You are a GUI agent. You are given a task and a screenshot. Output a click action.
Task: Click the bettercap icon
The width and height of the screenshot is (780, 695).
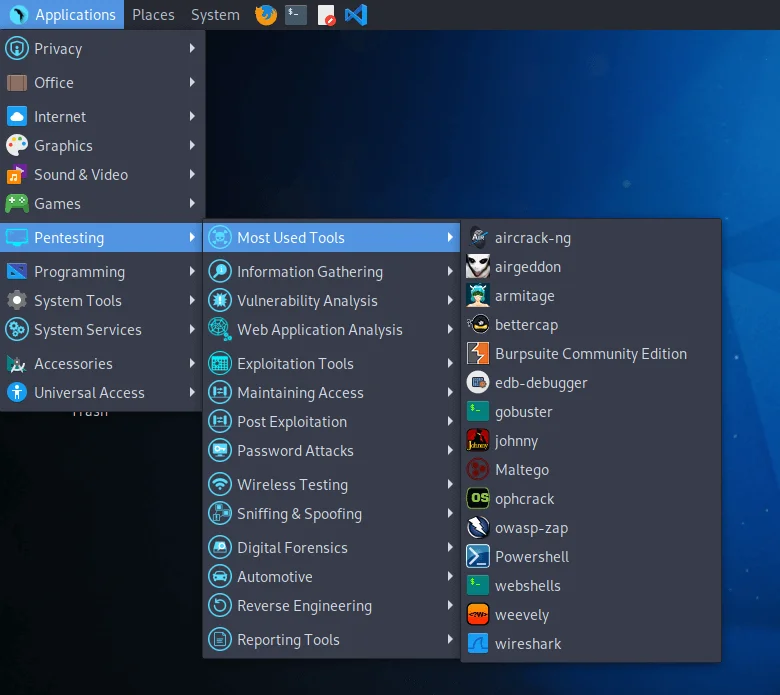478,325
